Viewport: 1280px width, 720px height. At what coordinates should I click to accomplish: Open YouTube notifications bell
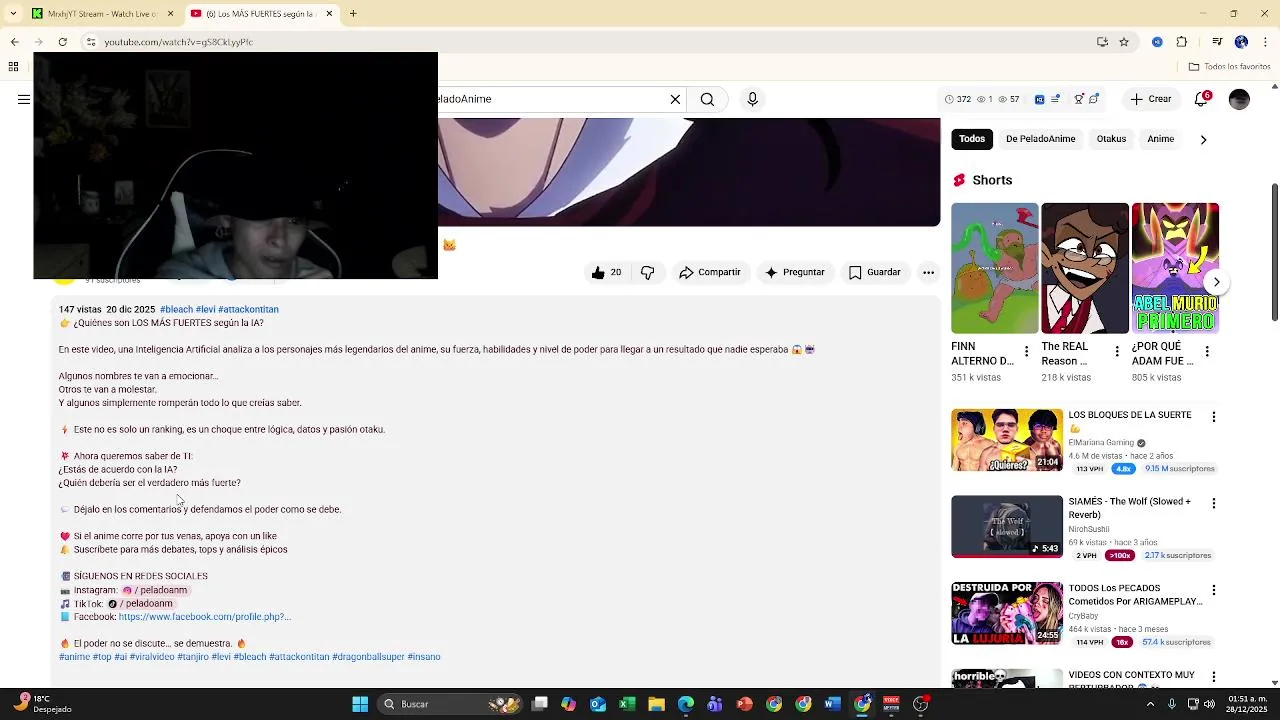1202,99
